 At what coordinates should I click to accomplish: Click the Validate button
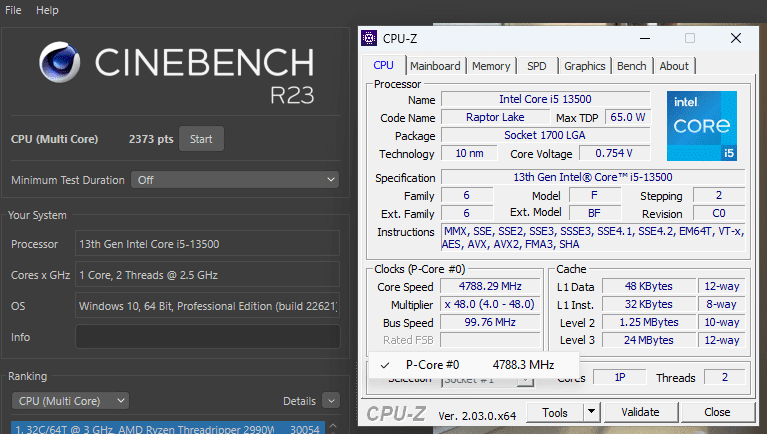tap(640, 412)
